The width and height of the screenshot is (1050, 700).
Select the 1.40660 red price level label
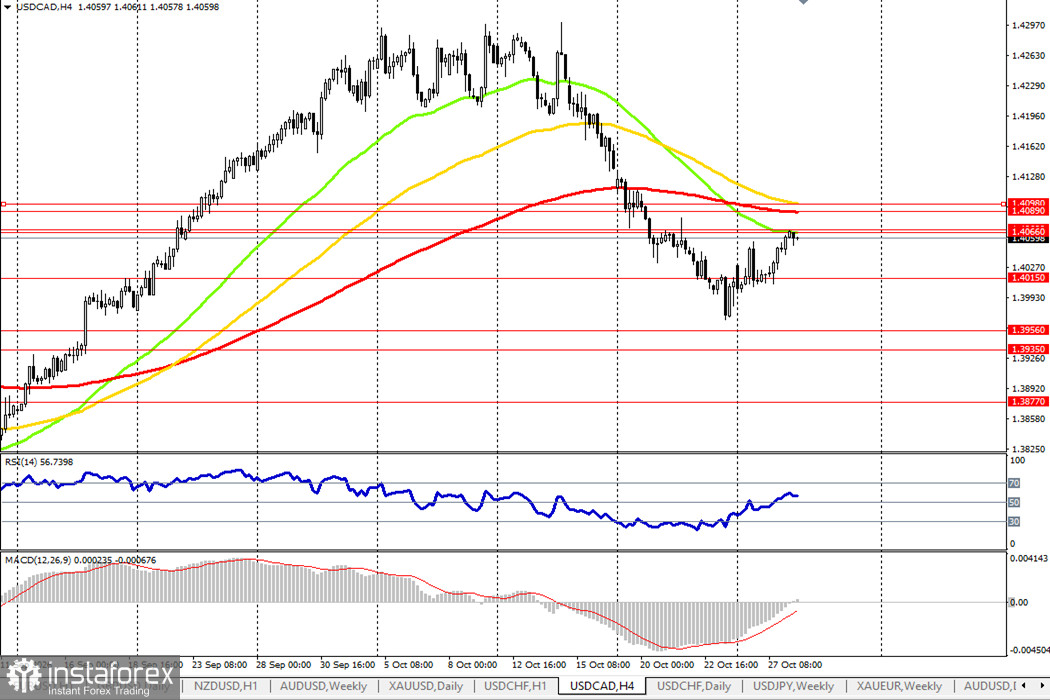(x=1027, y=232)
